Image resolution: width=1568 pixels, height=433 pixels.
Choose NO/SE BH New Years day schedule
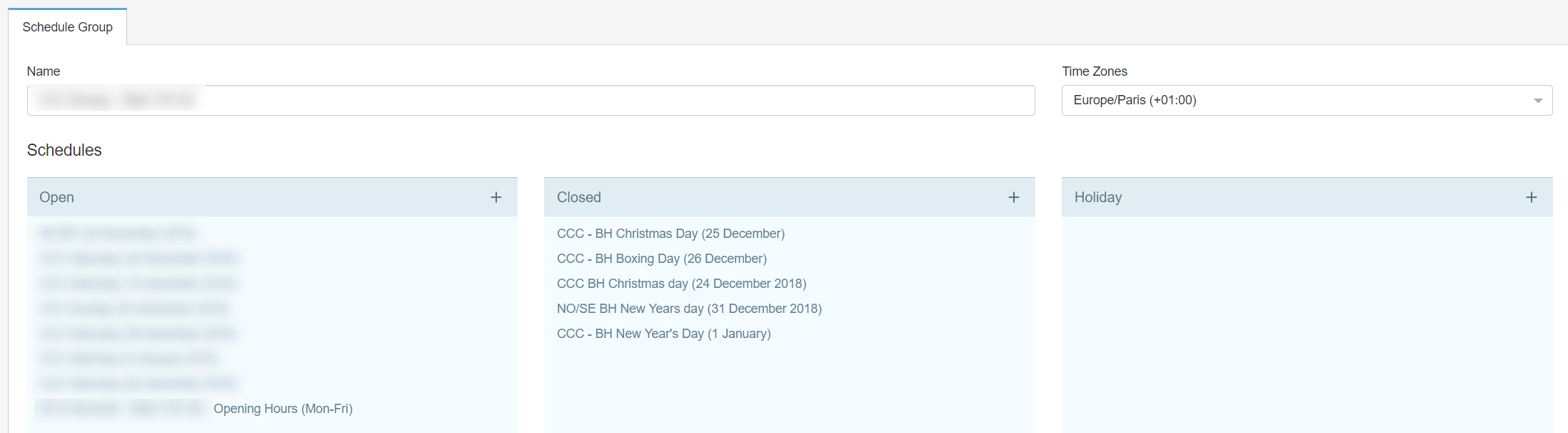click(689, 309)
